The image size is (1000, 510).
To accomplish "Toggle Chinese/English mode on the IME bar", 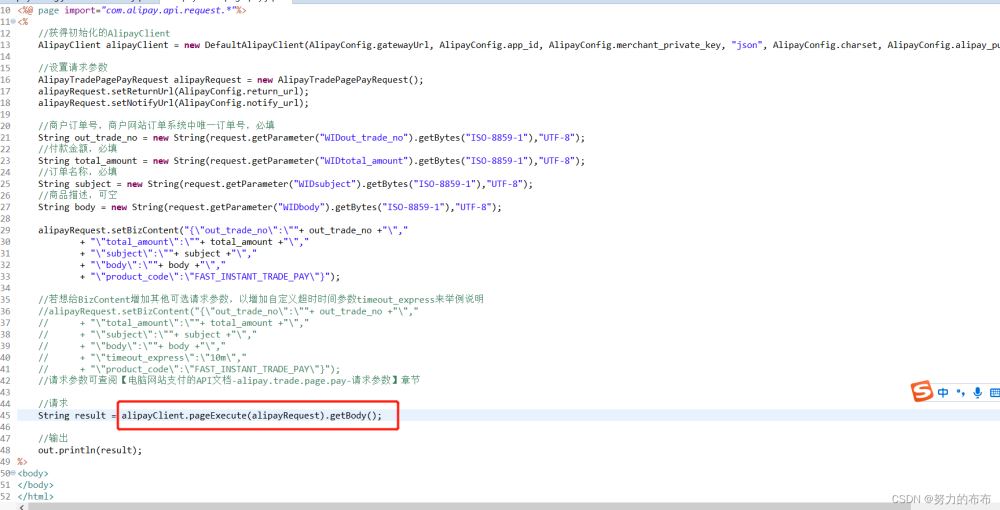I will (x=943, y=393).
